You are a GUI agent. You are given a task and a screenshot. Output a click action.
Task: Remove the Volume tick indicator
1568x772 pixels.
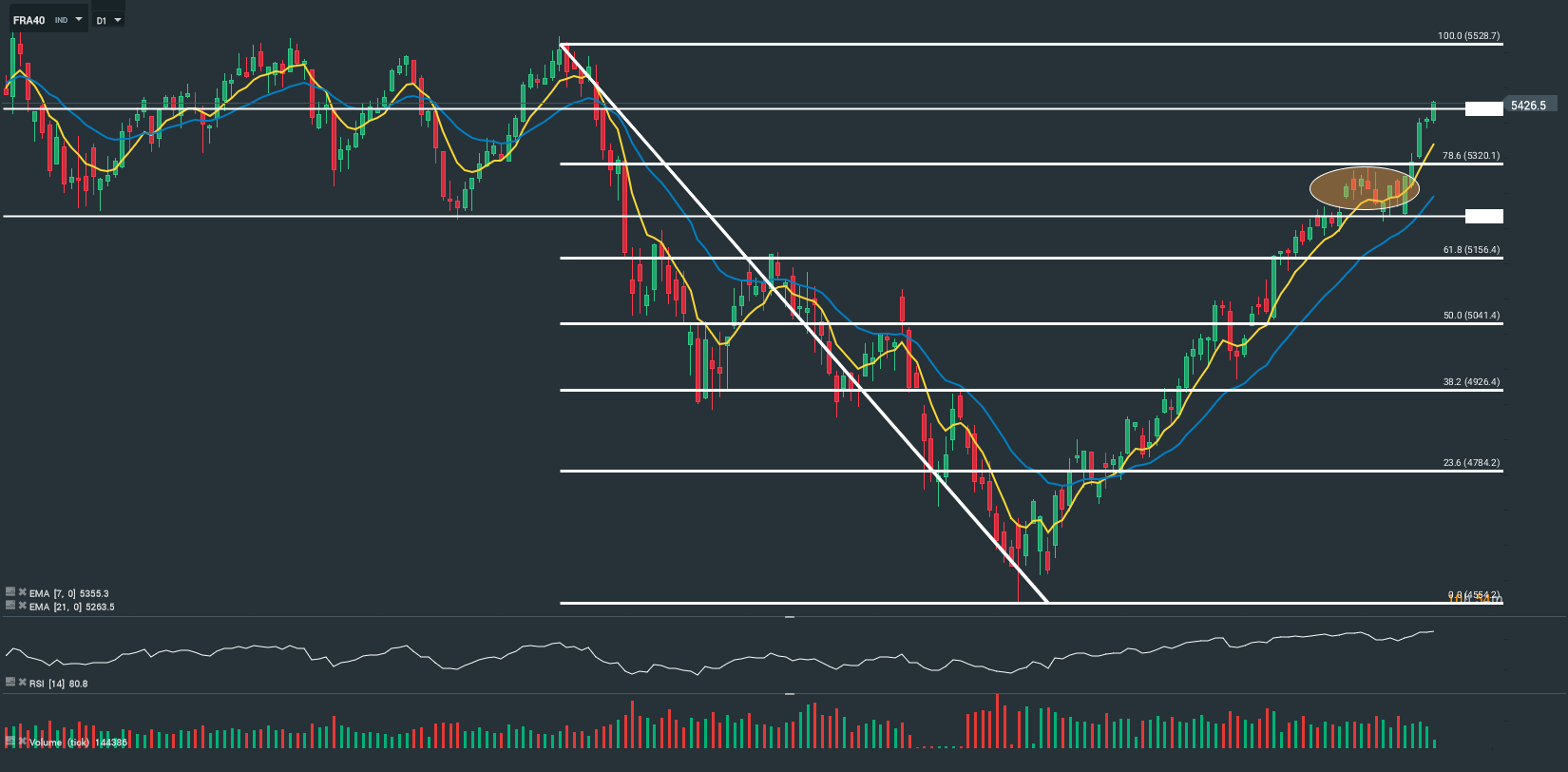[22, 741]
